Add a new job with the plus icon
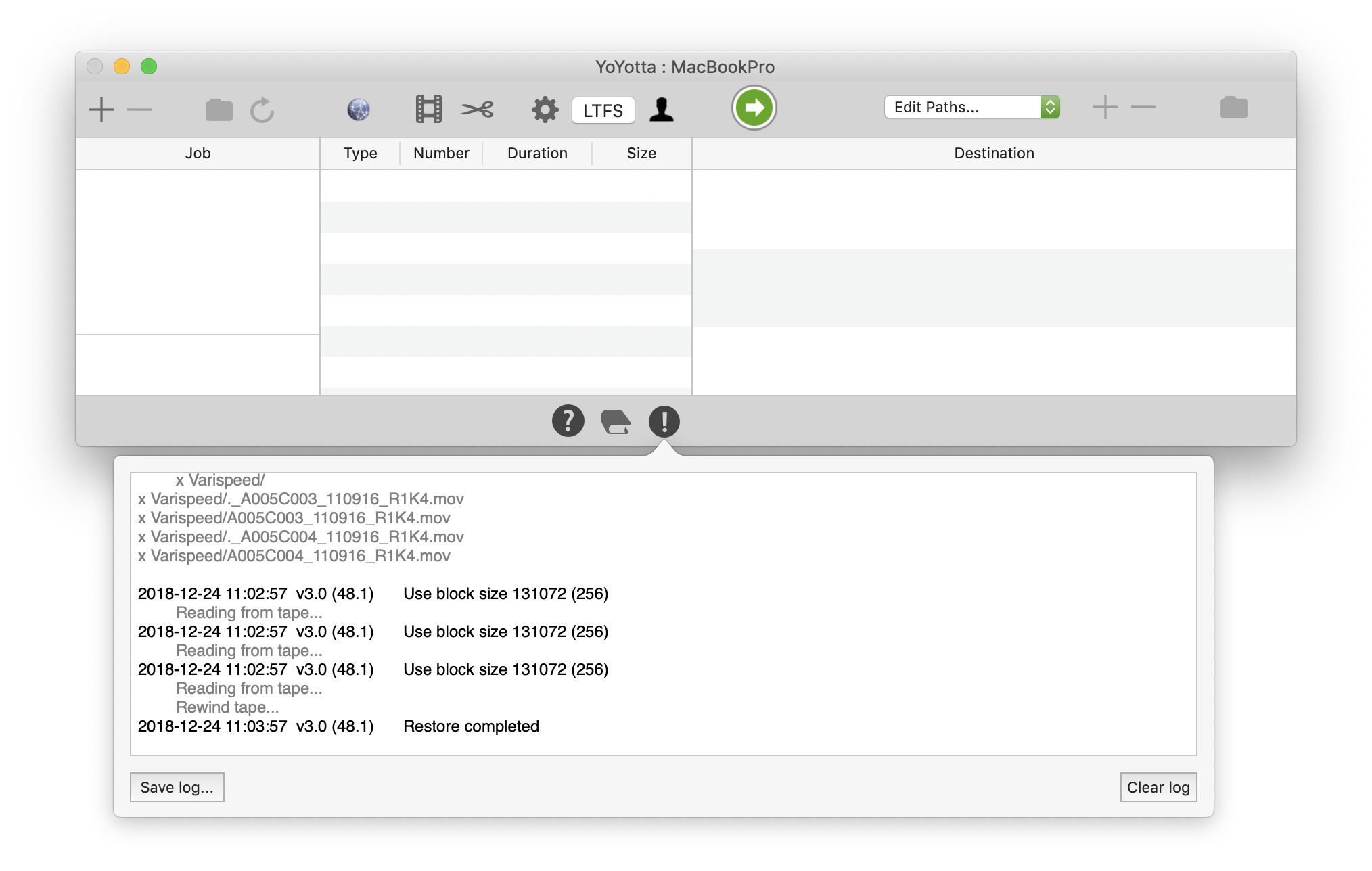Viewport: 1372px width, 871px height. pyautogui.click(x=101, y=109)
